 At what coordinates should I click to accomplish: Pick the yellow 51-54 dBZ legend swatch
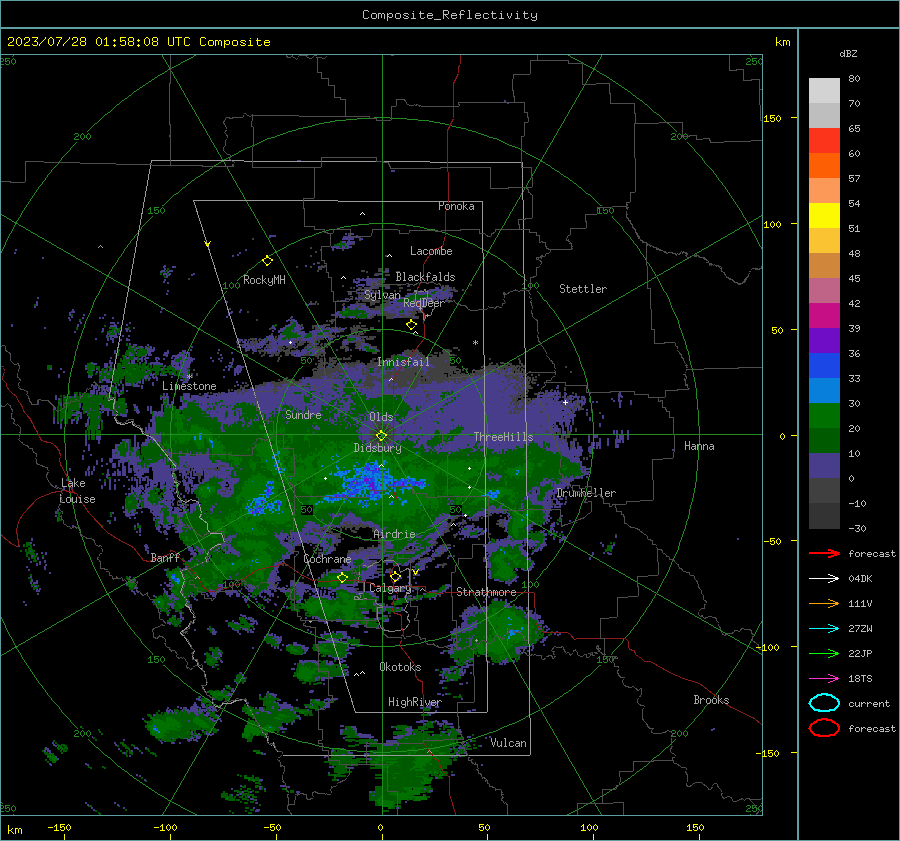(824, 216)
